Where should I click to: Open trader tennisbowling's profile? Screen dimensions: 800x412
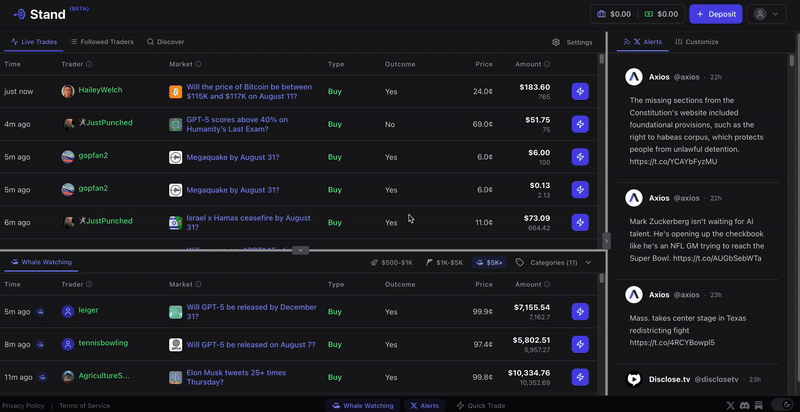click(x=104, y=343)
